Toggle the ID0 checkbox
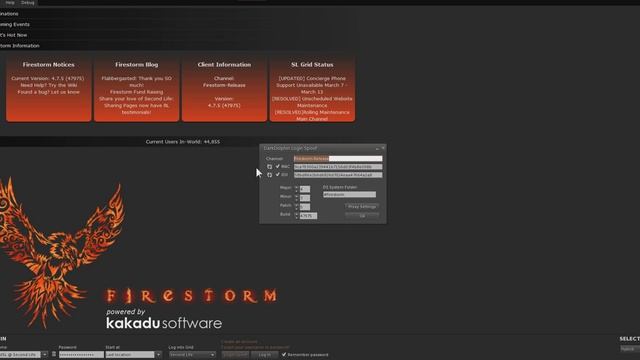Screen dimensions: 640x360 click(278, 175)
